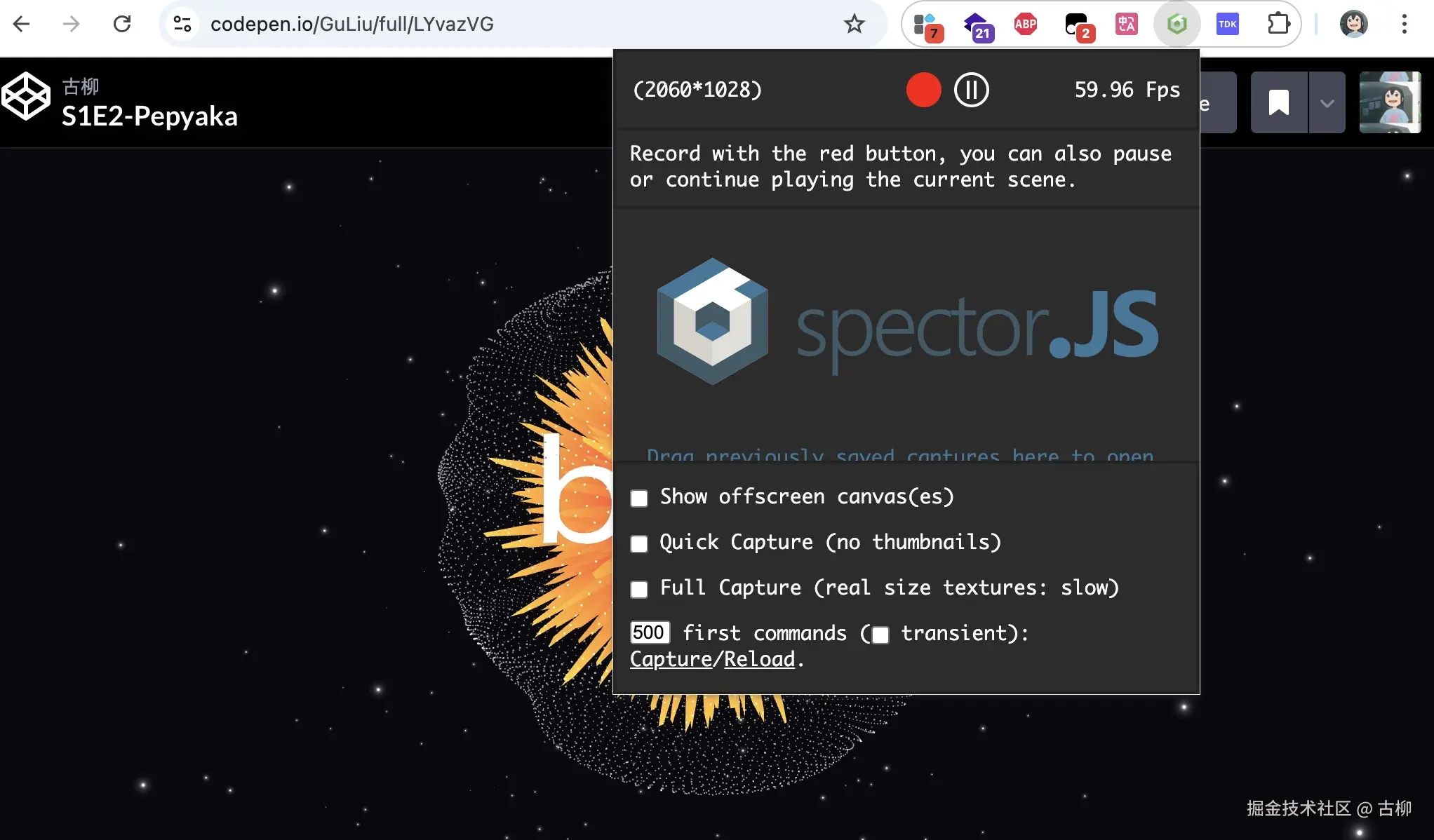Open the site information icon in the address bar
The width and height of the screenshot is (1434, 840).
[182, 25]
